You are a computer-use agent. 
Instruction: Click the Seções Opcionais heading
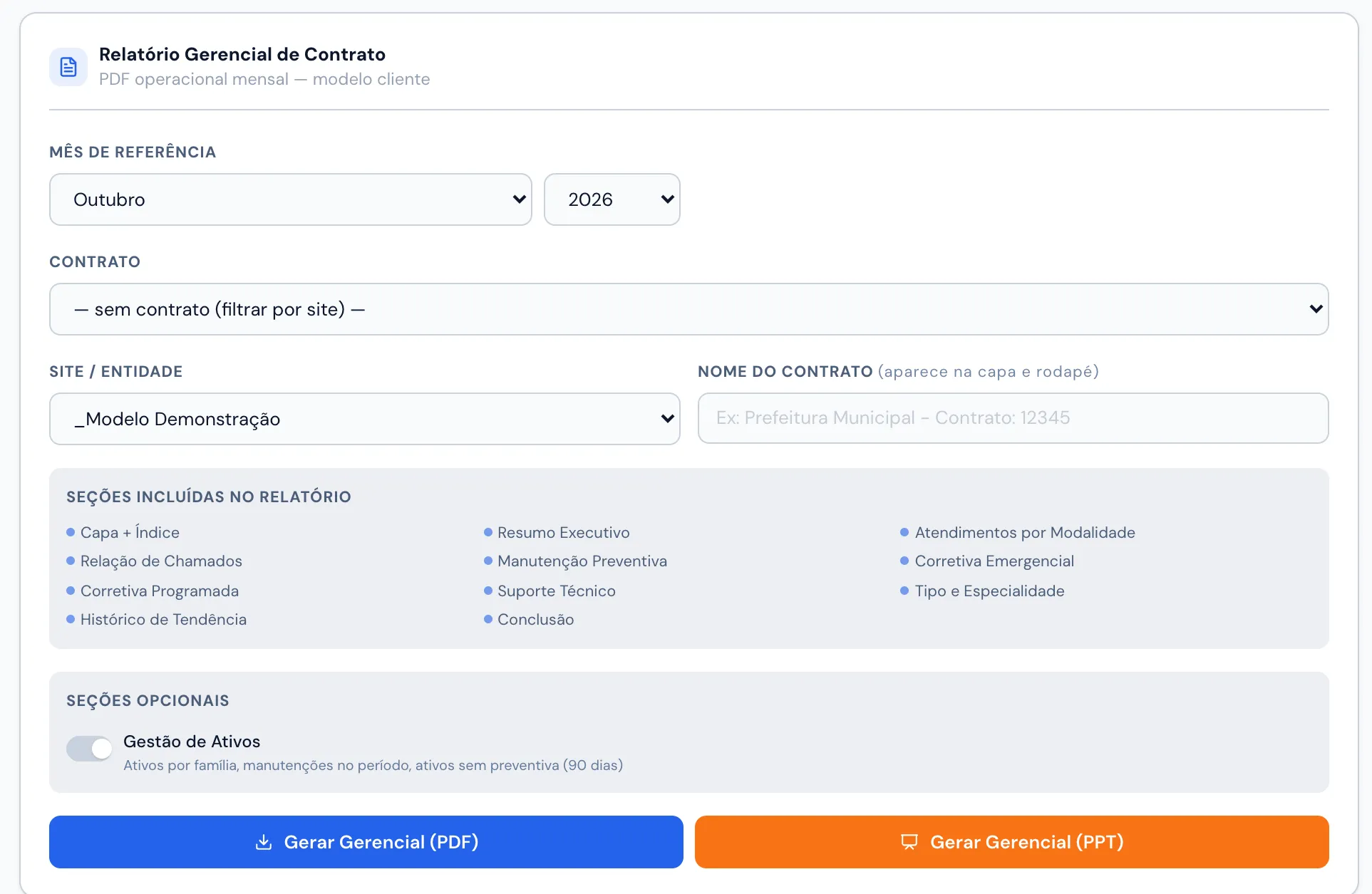click(x=148, y=701)
